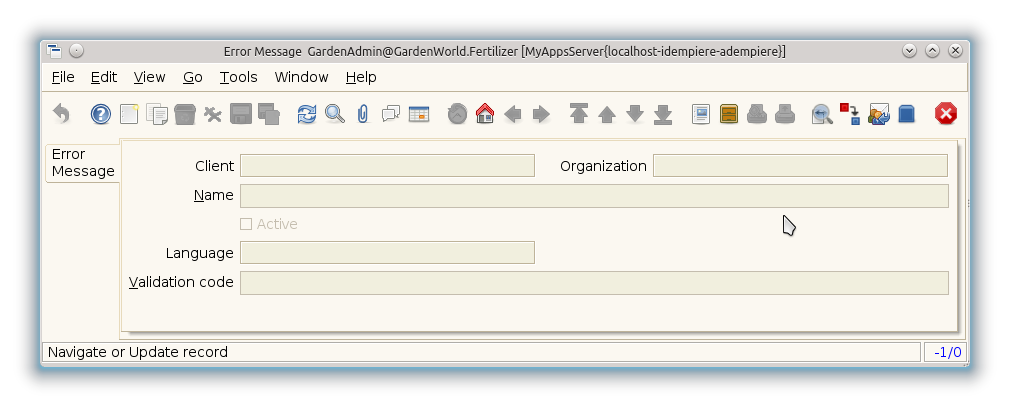Click the red Exit window icon
The height and width of the screenshot is (407, 1010).
[945, 114]
